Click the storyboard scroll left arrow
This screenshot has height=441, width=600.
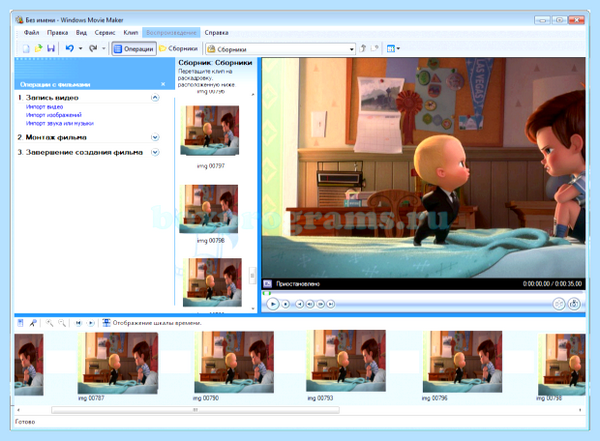coord(18,410)
